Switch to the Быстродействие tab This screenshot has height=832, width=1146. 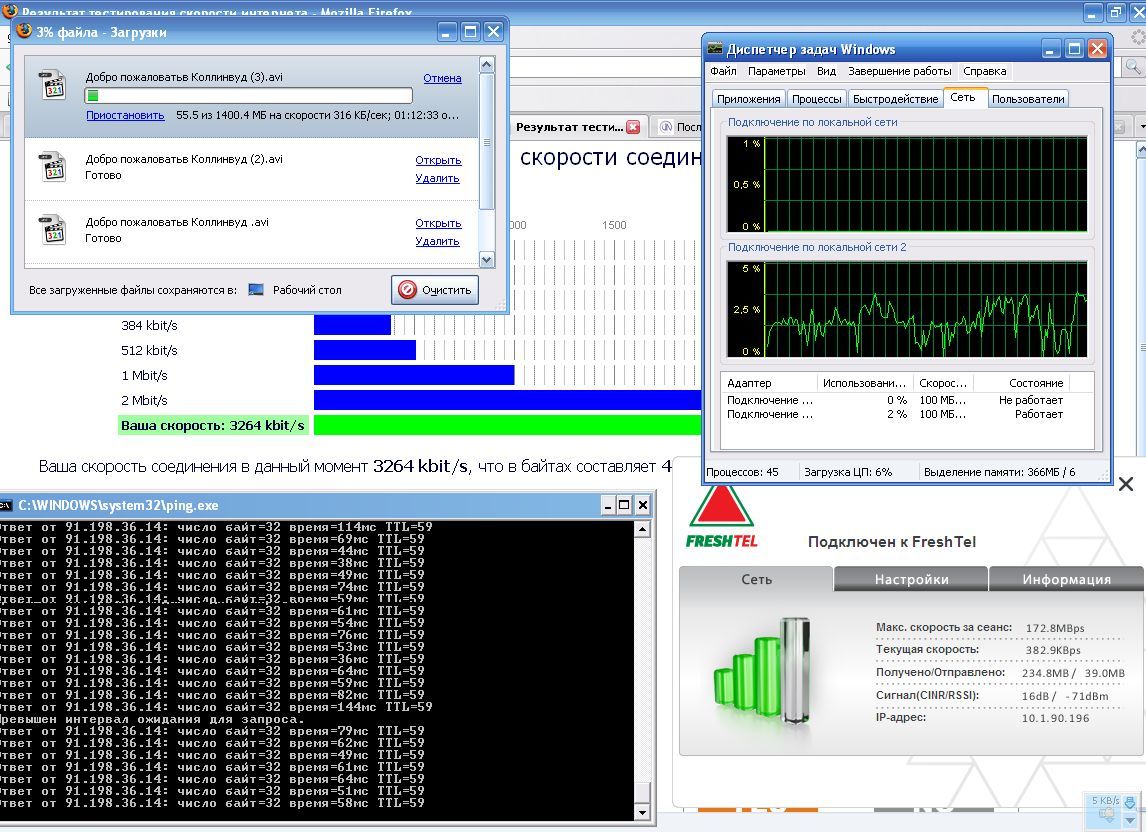coord(895,99)
